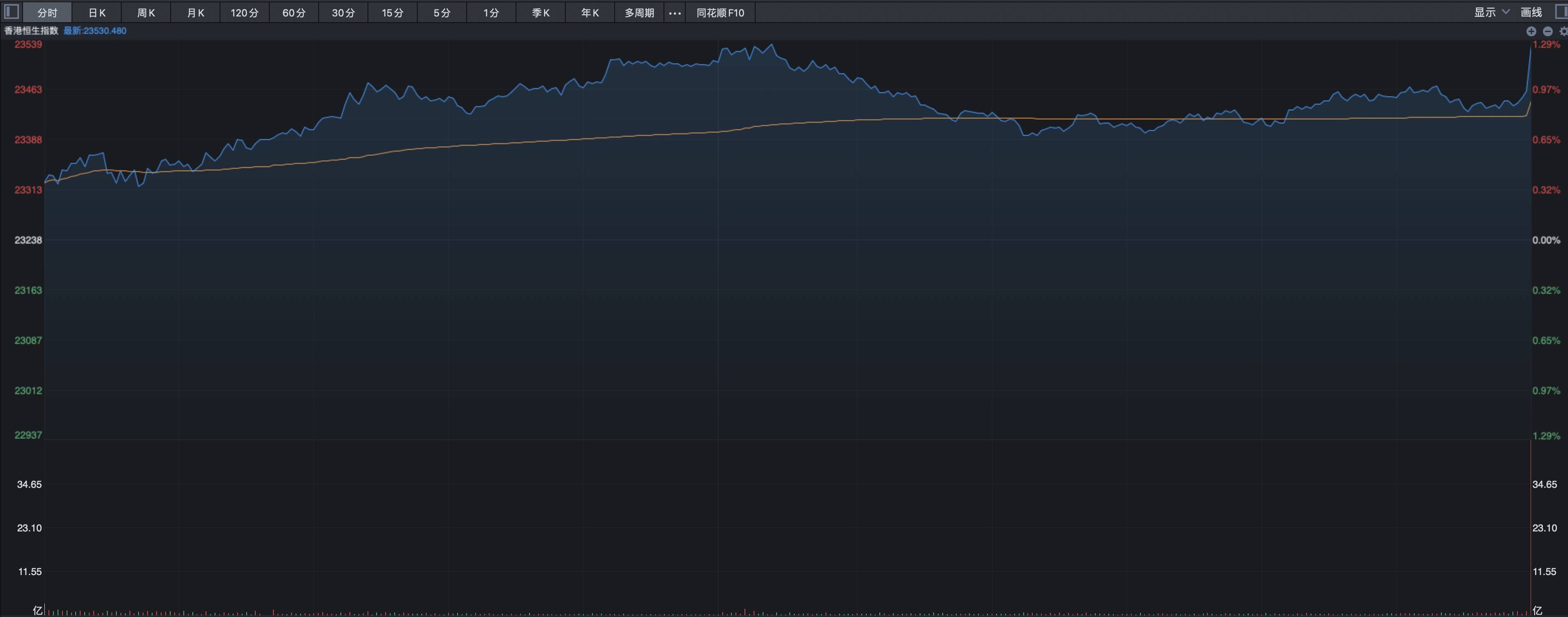This screenshot has height=617, width=1568.
Task: Open more periods via ellipsis button
Action: point(674,13)
